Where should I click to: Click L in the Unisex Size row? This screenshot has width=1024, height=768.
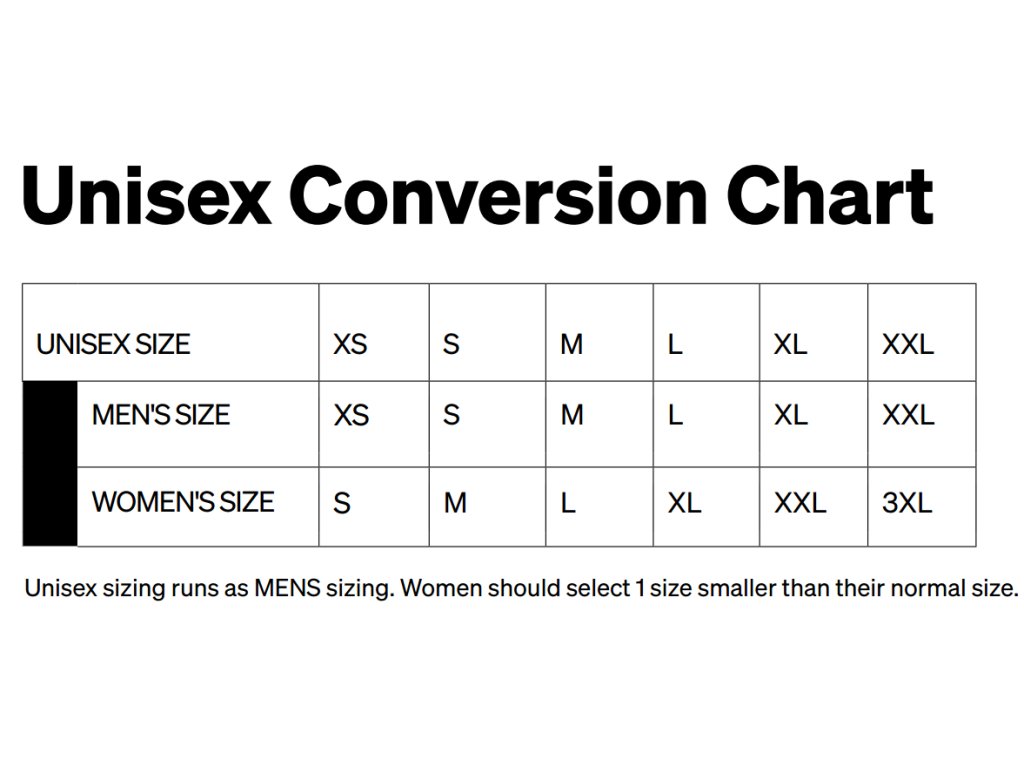click(675, 344)
